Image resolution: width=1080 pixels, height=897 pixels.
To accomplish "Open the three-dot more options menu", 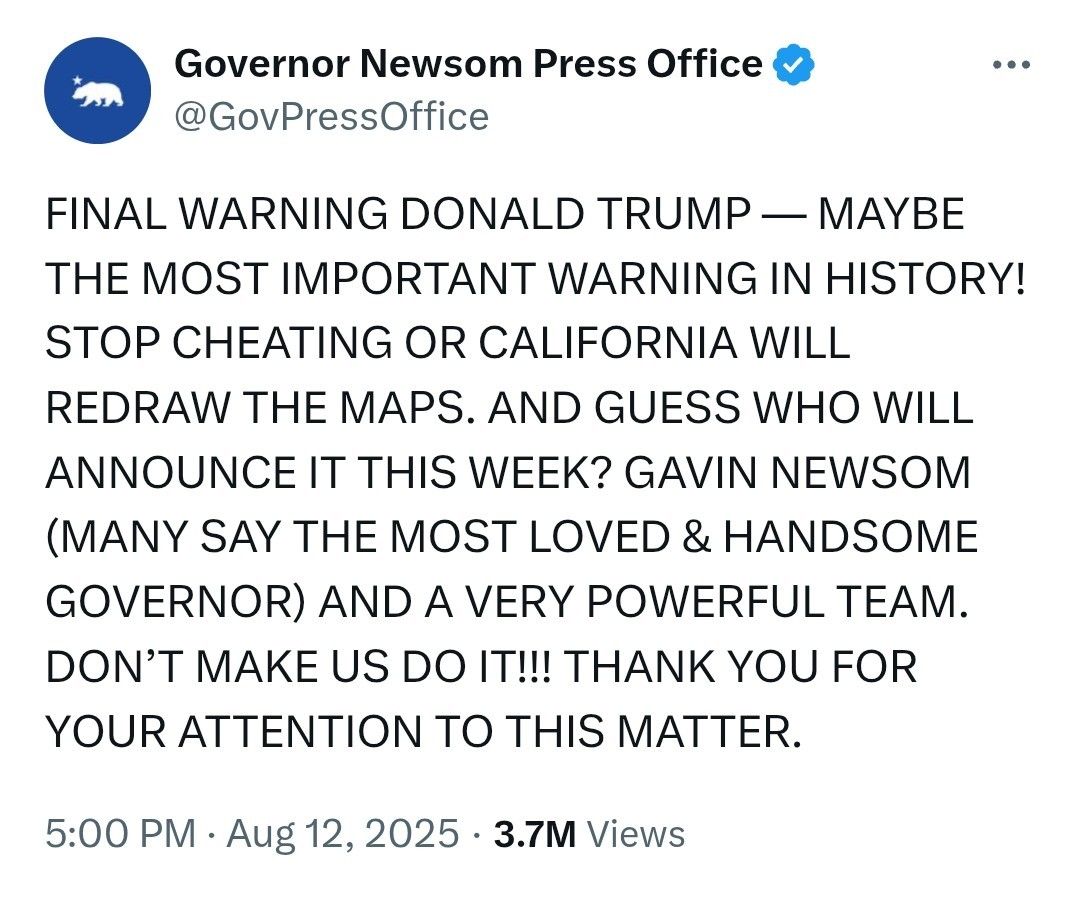I will point(1010,65).
